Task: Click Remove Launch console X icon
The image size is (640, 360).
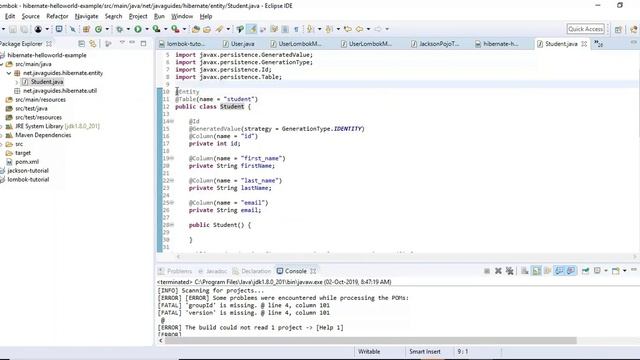Action: click(498, 271)
